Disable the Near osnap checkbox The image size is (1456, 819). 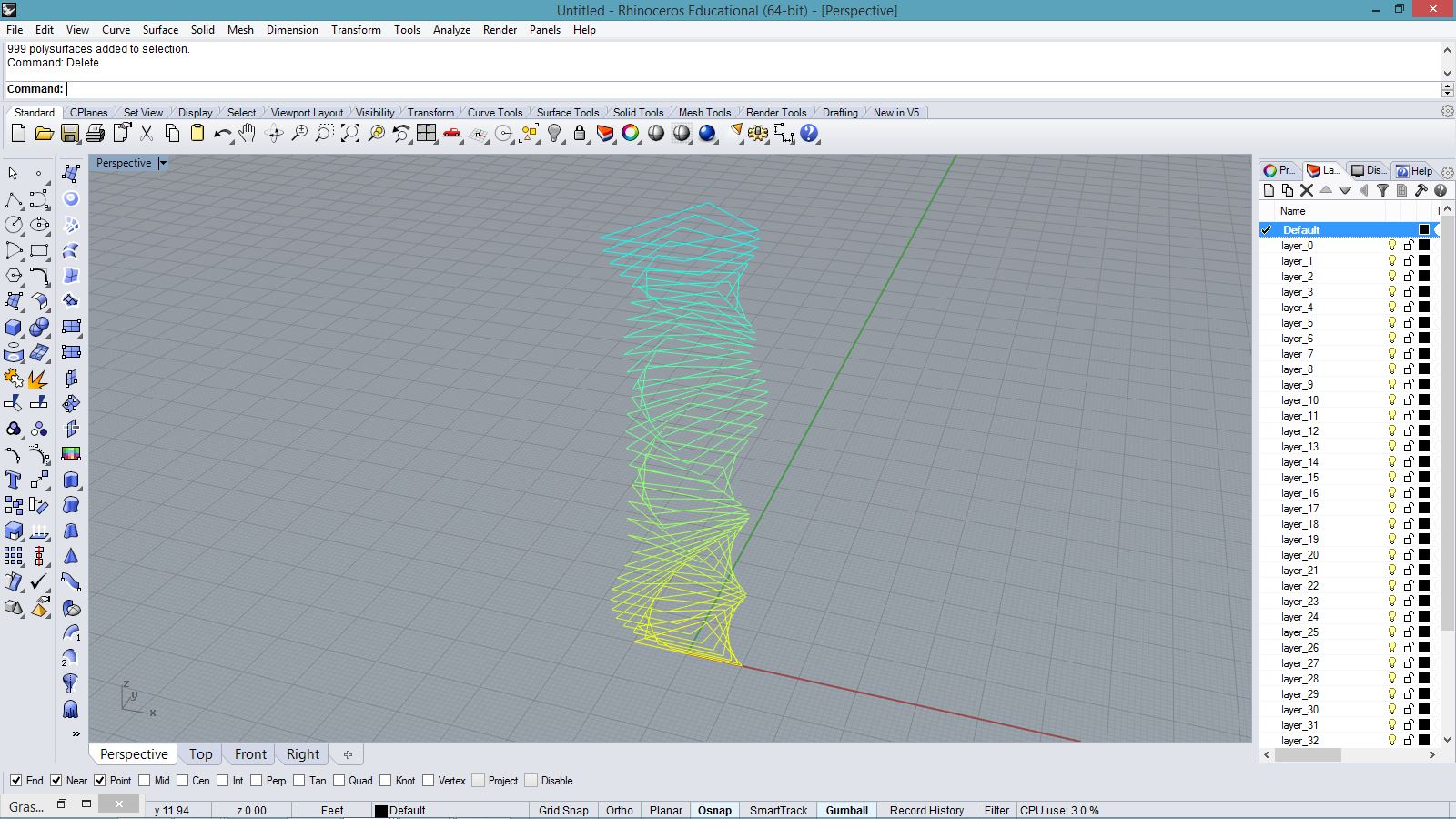(56, 781)
